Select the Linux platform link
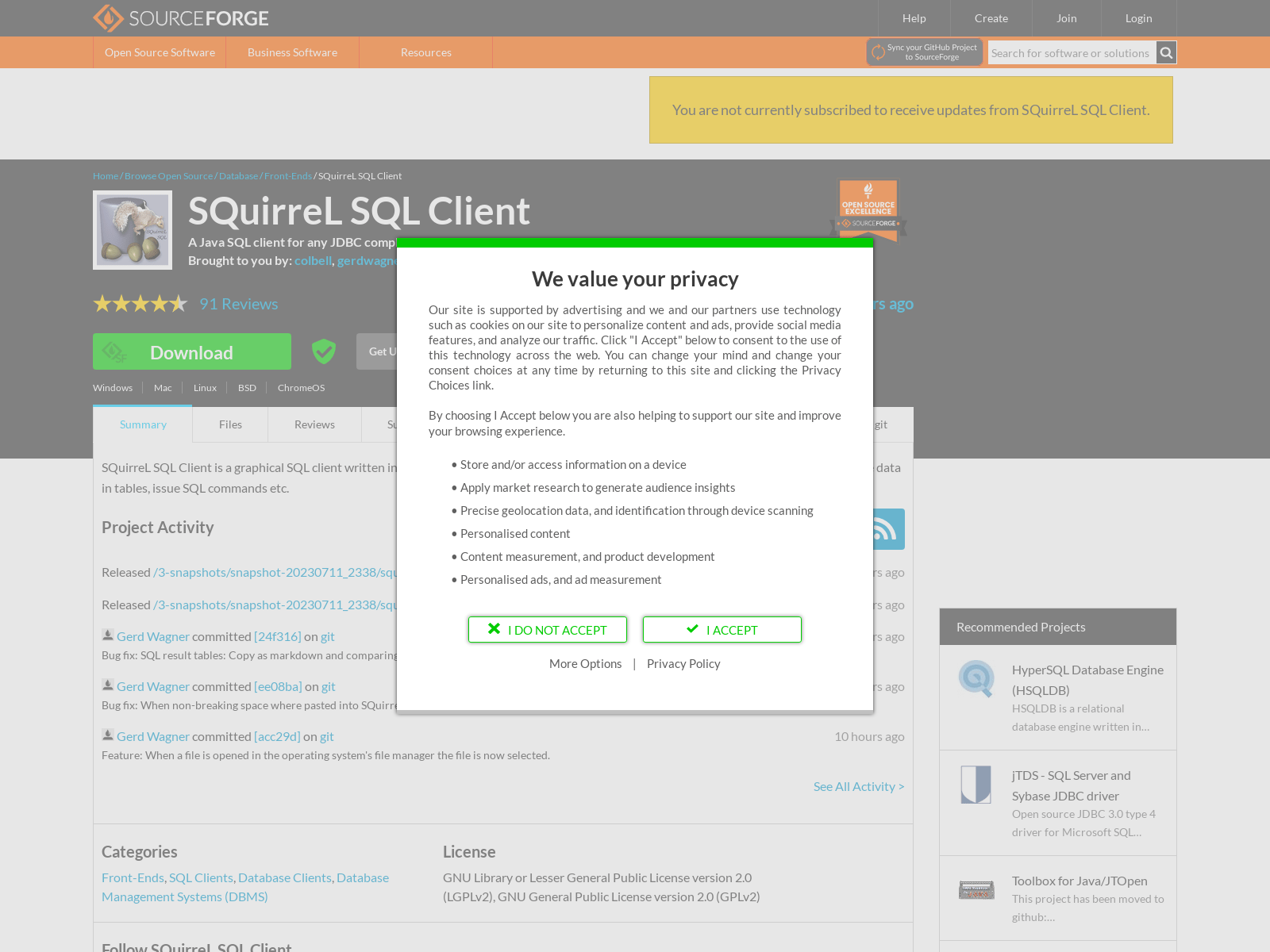This screenshot has width=1270, height=952. coord(205,388)
